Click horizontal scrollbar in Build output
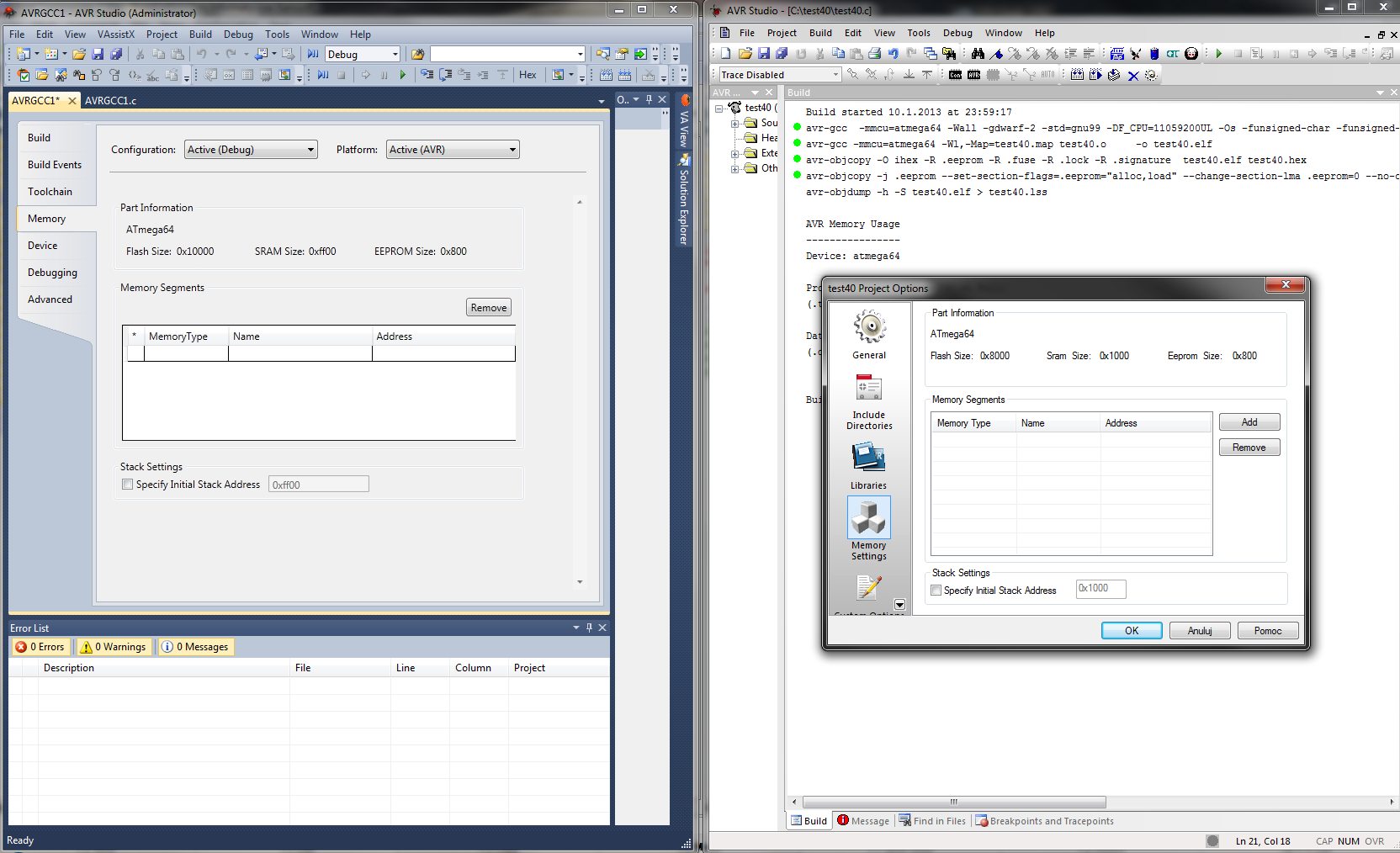1400x853 pixels. pyautogui.click(x=954, y=802)
